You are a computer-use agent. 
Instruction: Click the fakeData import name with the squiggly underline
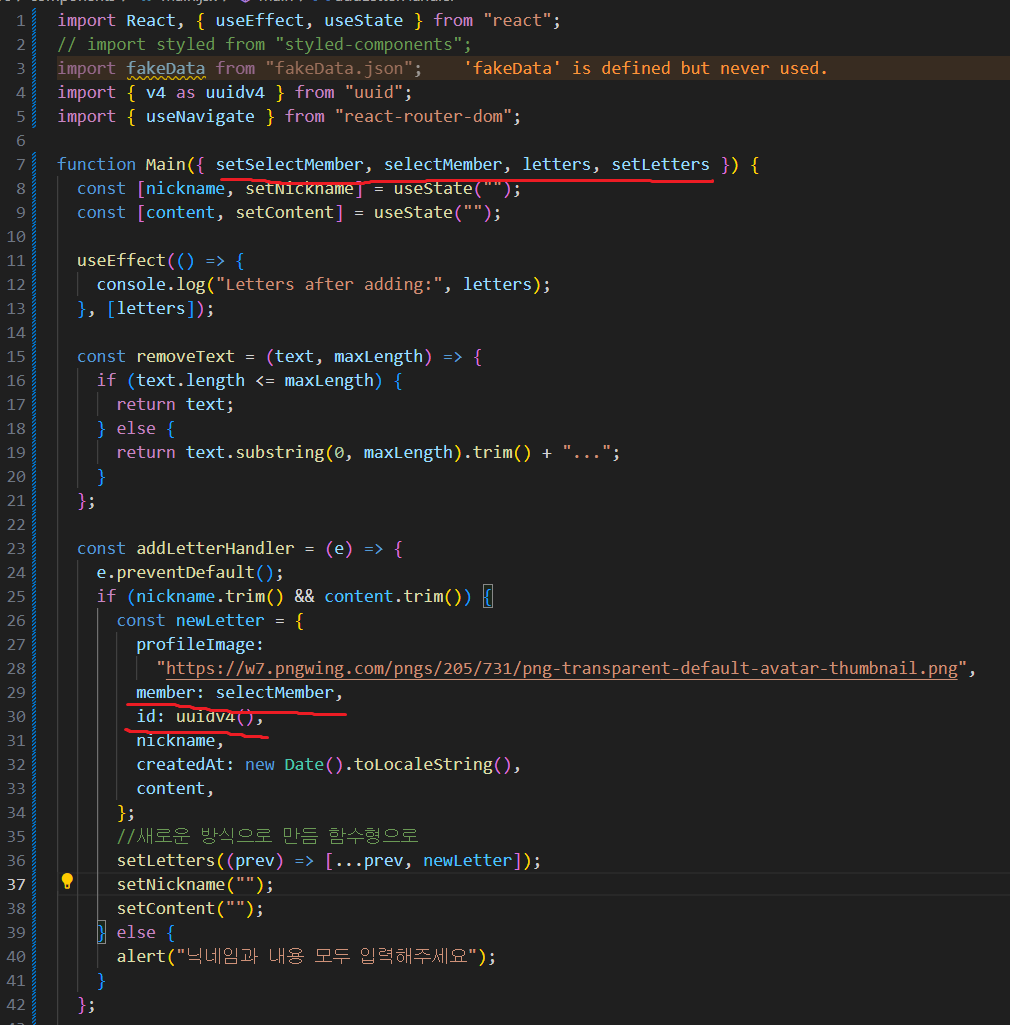tap(165, 68)
